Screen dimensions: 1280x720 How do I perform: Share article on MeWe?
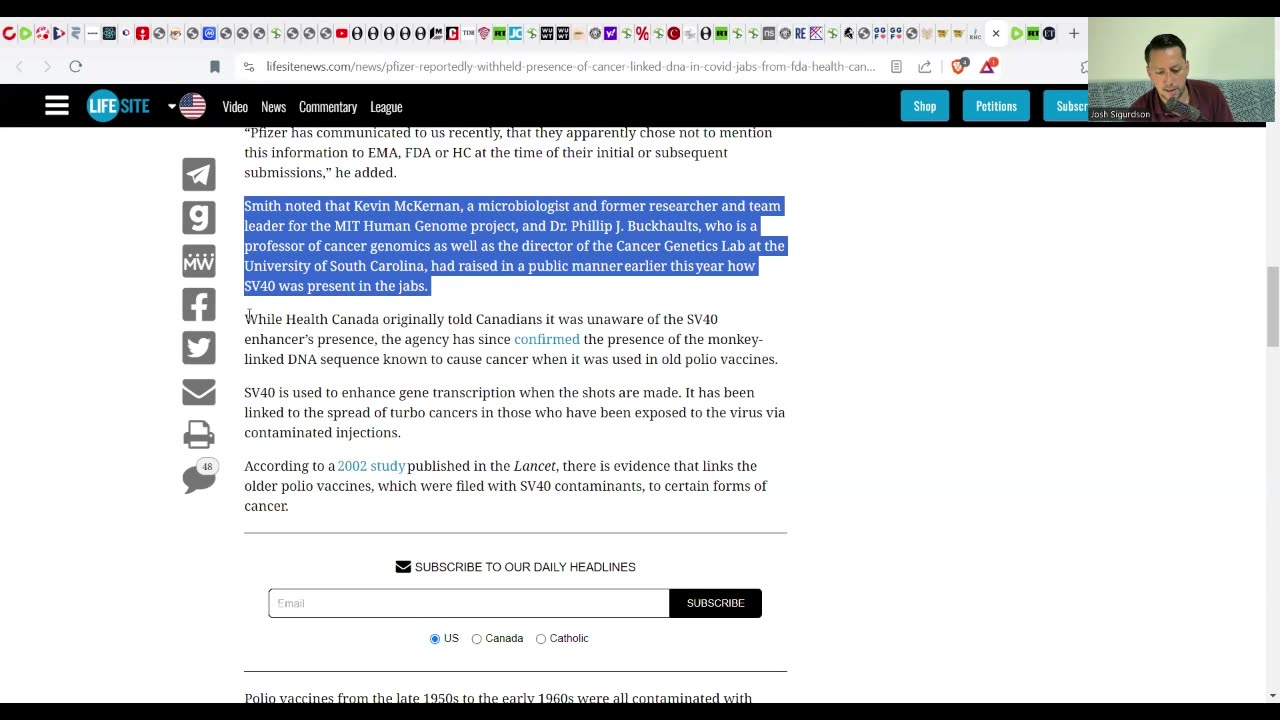[199, 261]
